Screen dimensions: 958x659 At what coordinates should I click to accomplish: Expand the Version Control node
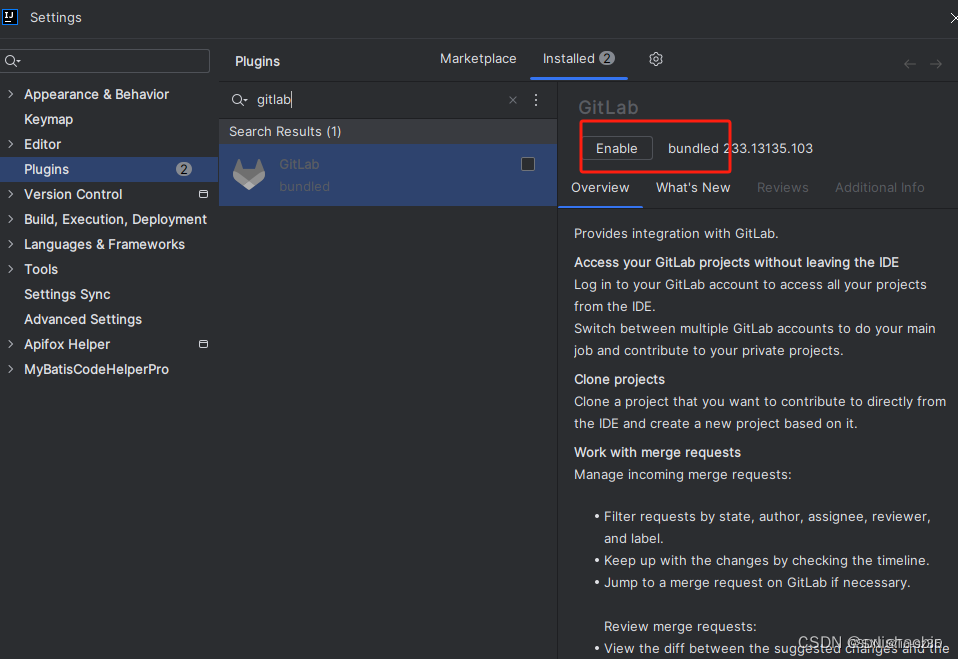[10, 194]
